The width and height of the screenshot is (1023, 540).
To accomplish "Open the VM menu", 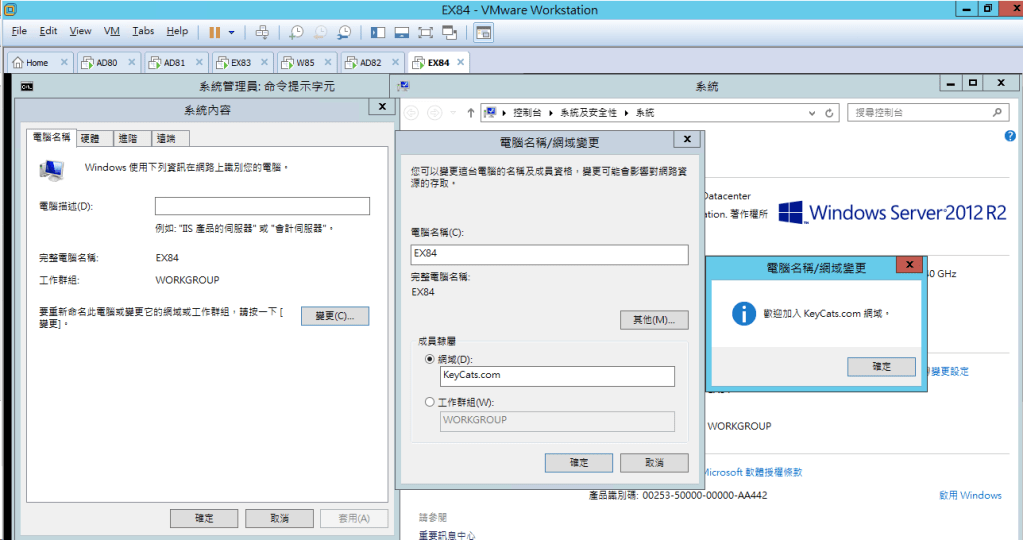I will click(x=112, y=31).
